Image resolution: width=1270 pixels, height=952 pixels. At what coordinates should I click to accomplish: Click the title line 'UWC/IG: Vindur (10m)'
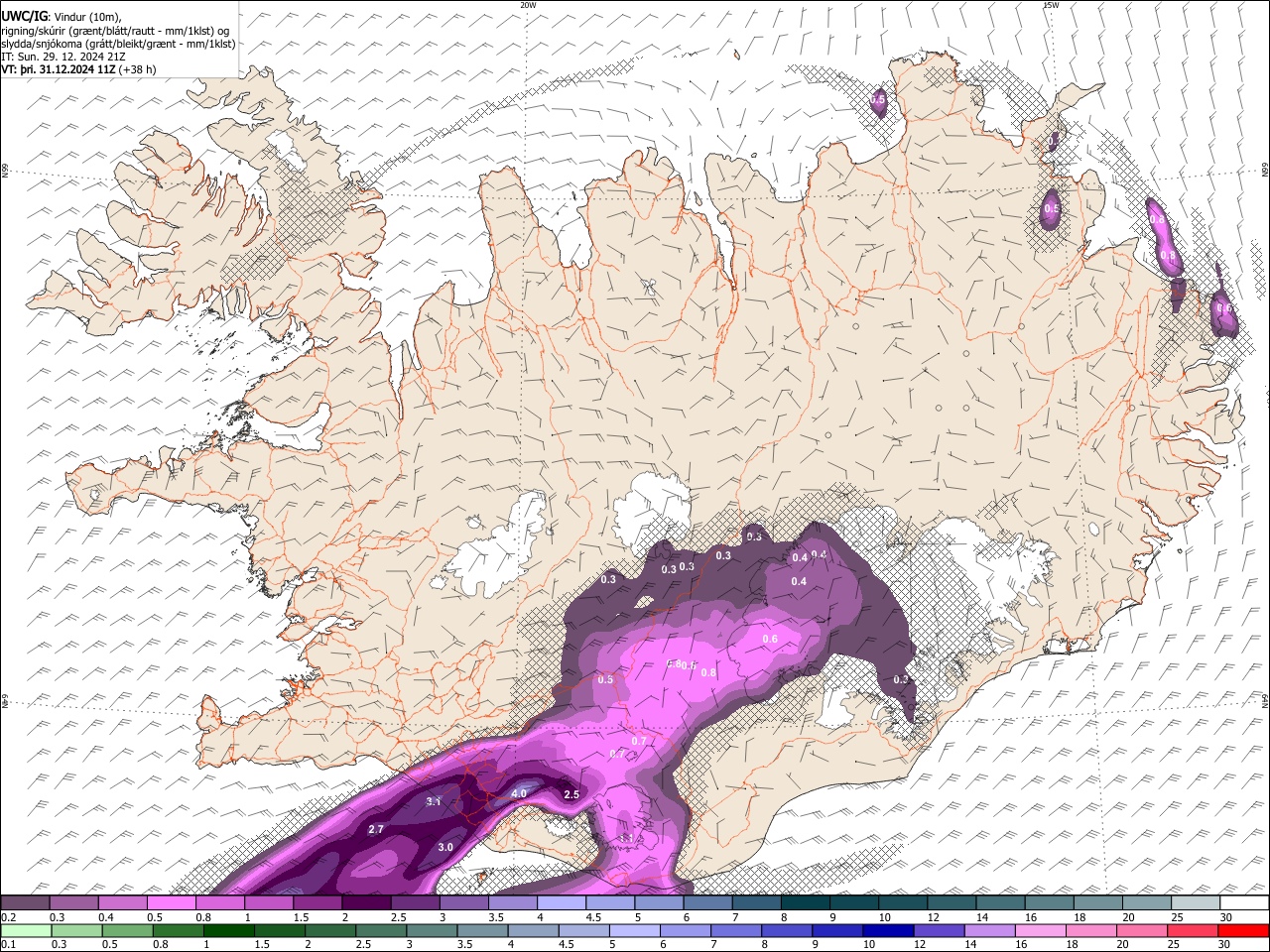pos(63,17)
